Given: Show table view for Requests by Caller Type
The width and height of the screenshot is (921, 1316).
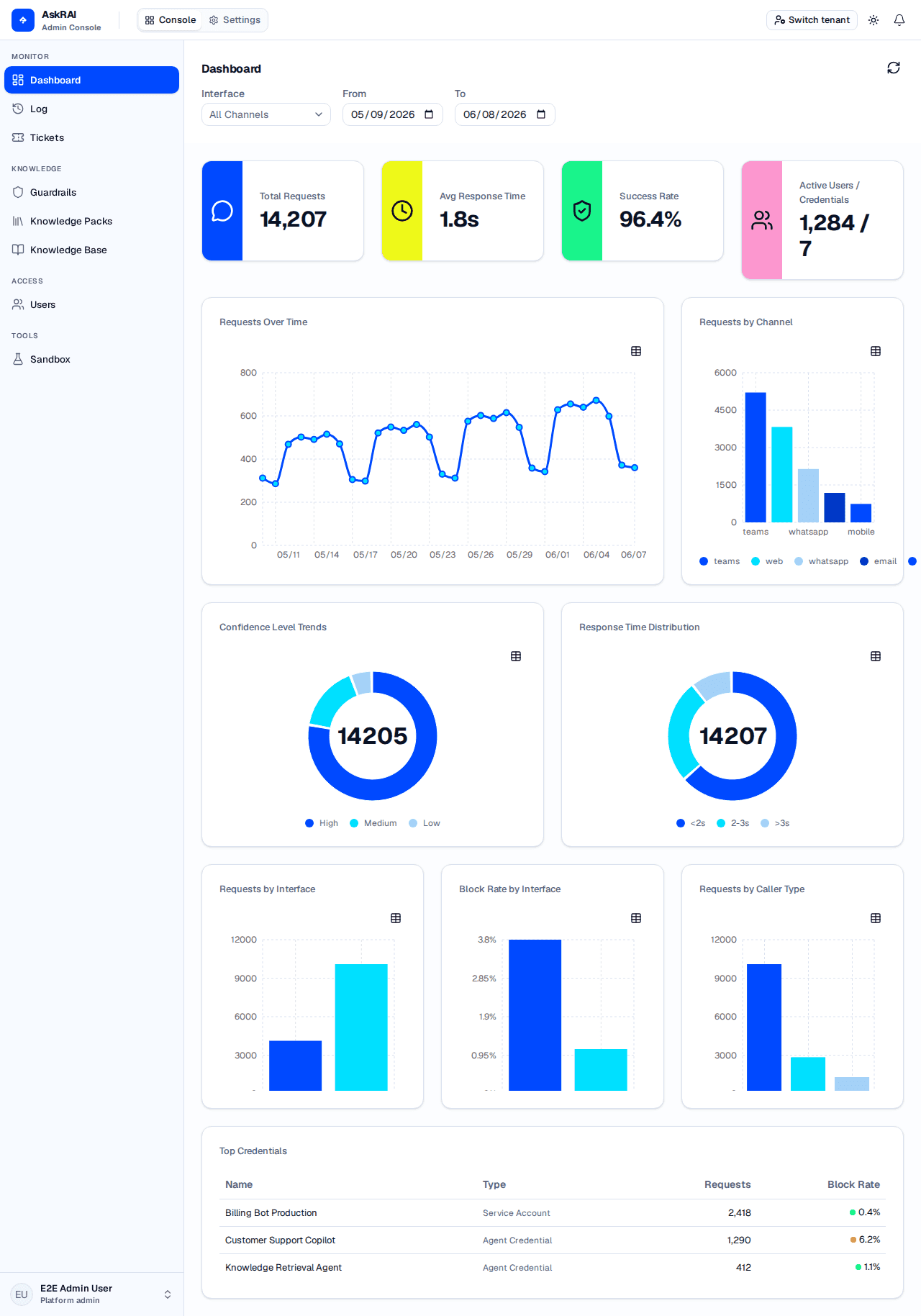Looking at the screenshot, I should click(x=876, y=918).
